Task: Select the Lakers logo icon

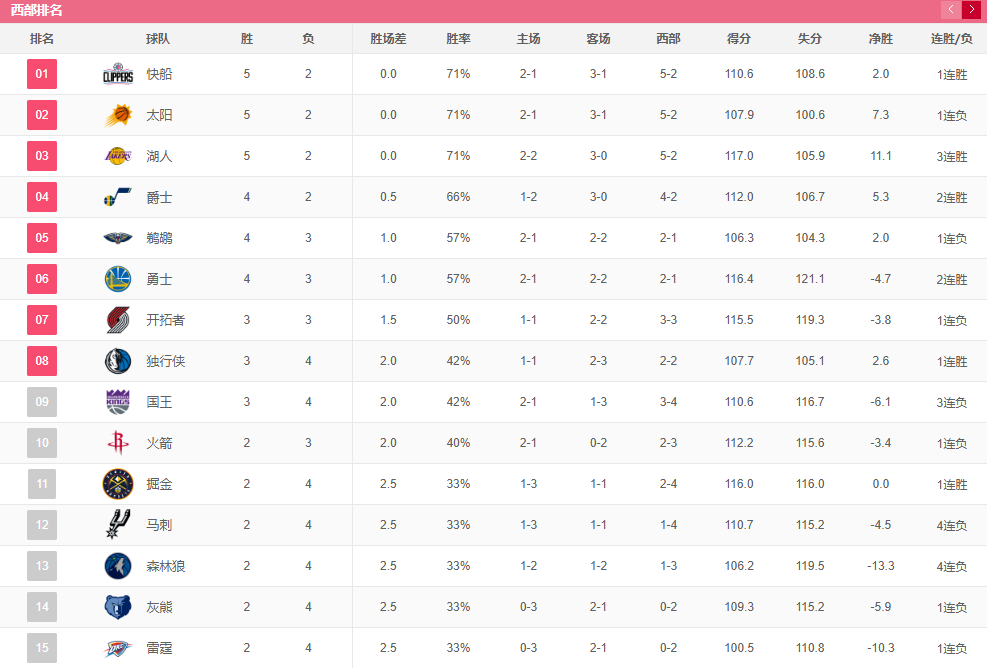Action: point(118,156)
